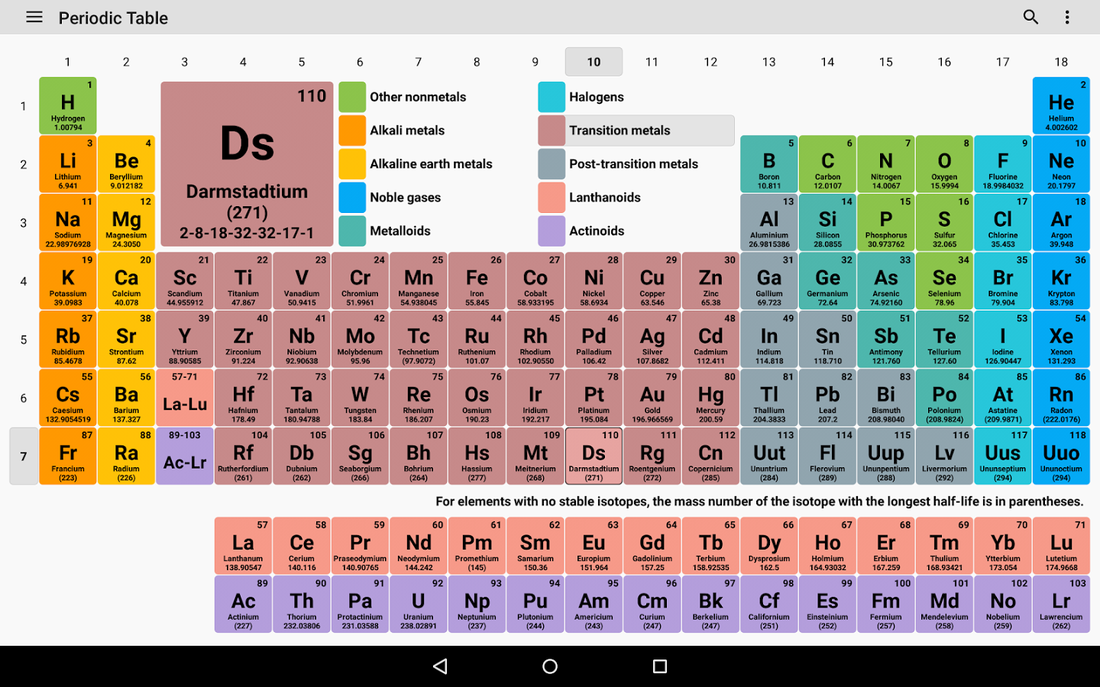Filter by Actinoids legend entry
Viewport: 1100px width, 687px height.
tap(636, 231)
